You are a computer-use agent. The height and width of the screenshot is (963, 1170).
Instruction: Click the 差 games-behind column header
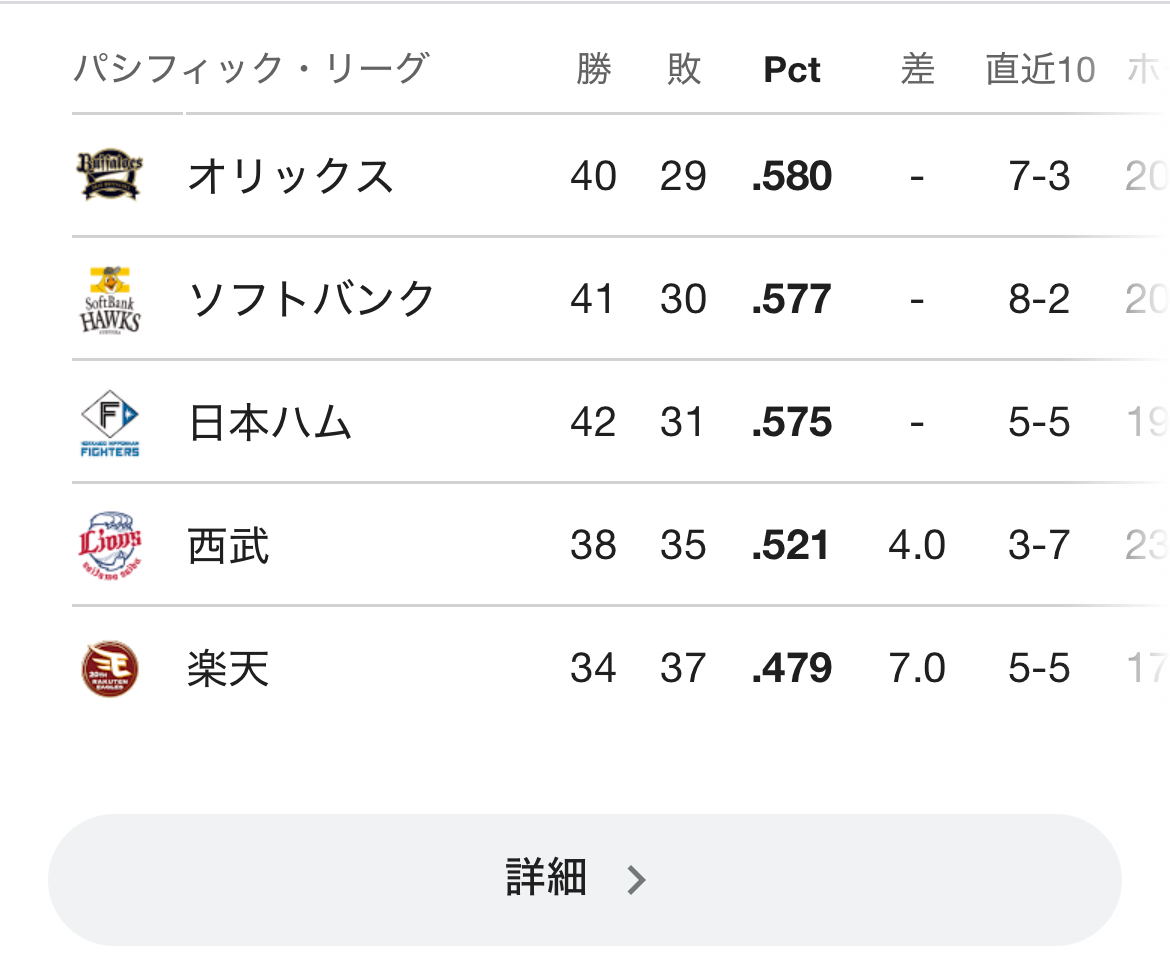pos(917,69)
